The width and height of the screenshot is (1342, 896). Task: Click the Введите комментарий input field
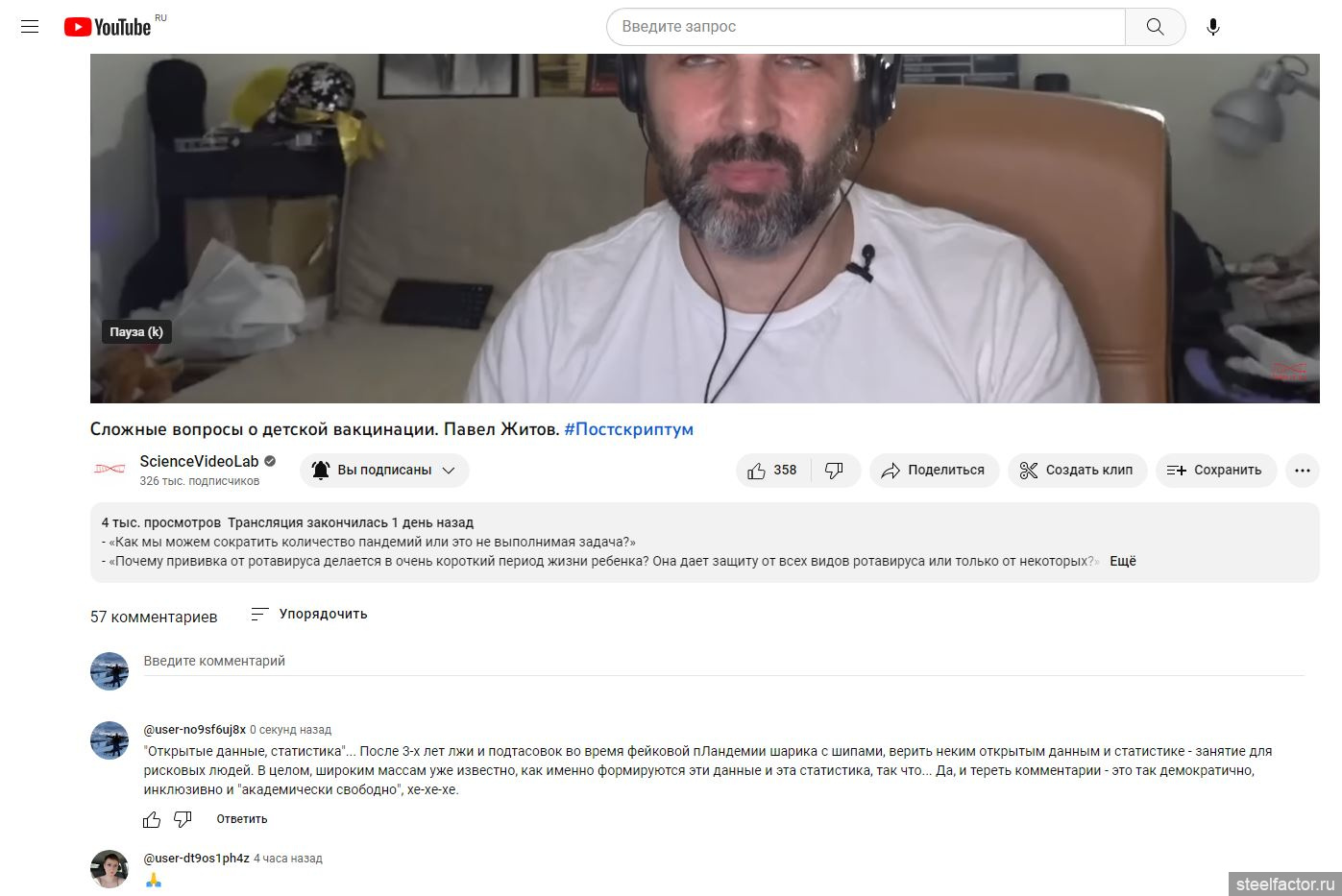723,662
